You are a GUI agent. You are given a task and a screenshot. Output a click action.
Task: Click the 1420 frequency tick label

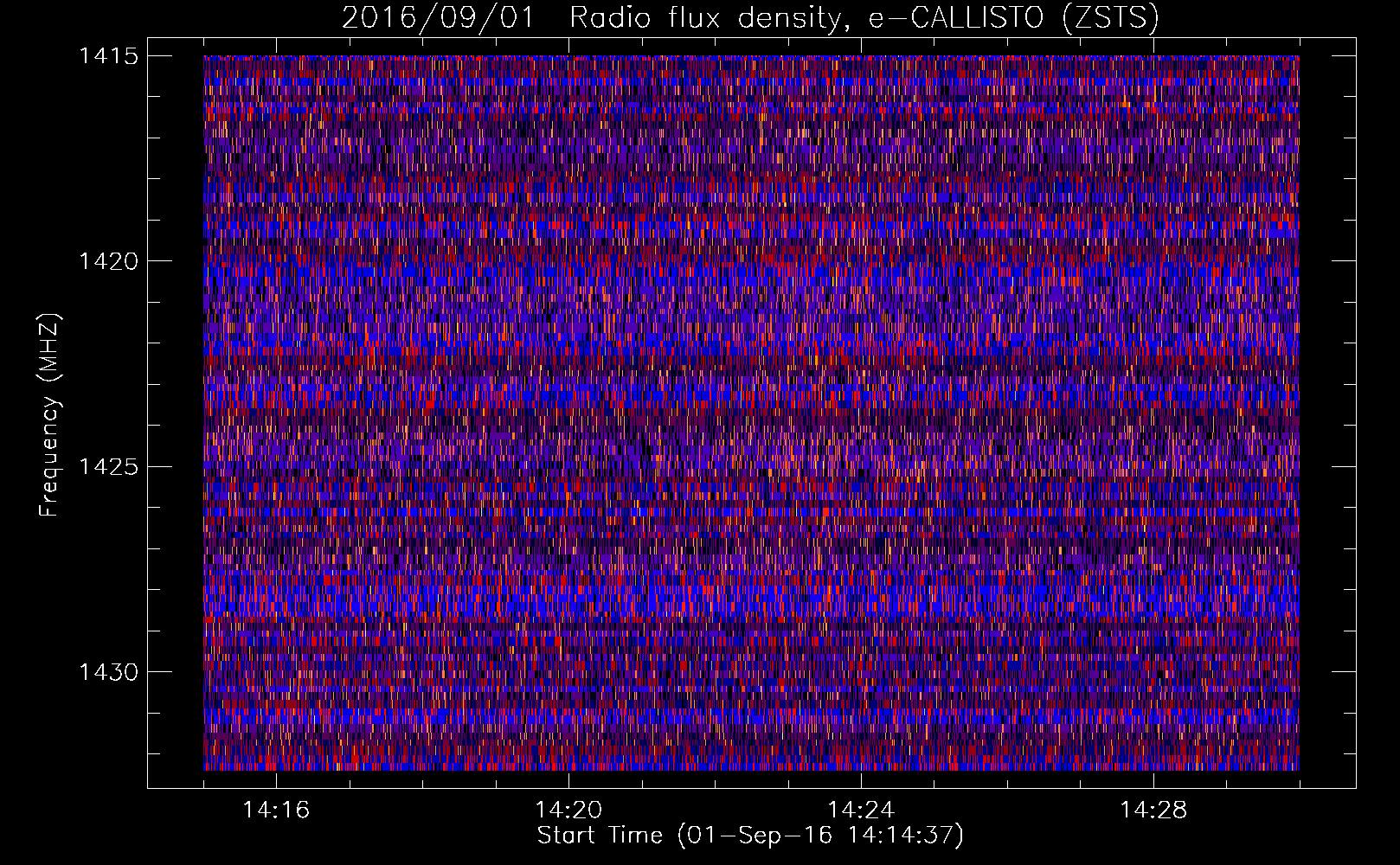coord(109,261)
